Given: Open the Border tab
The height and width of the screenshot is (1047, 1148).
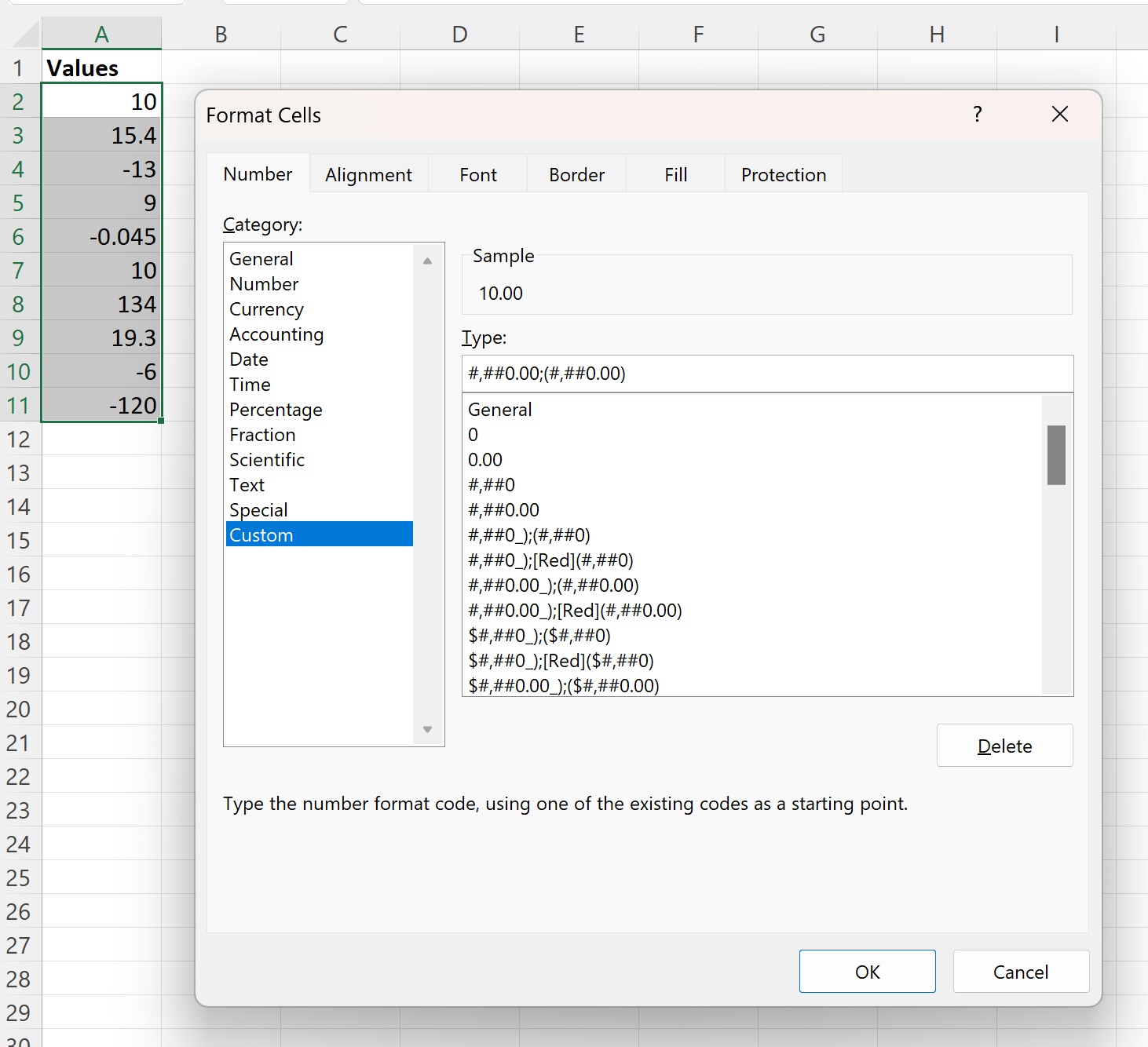Looking at the screenshot, I should click(576, 174).
